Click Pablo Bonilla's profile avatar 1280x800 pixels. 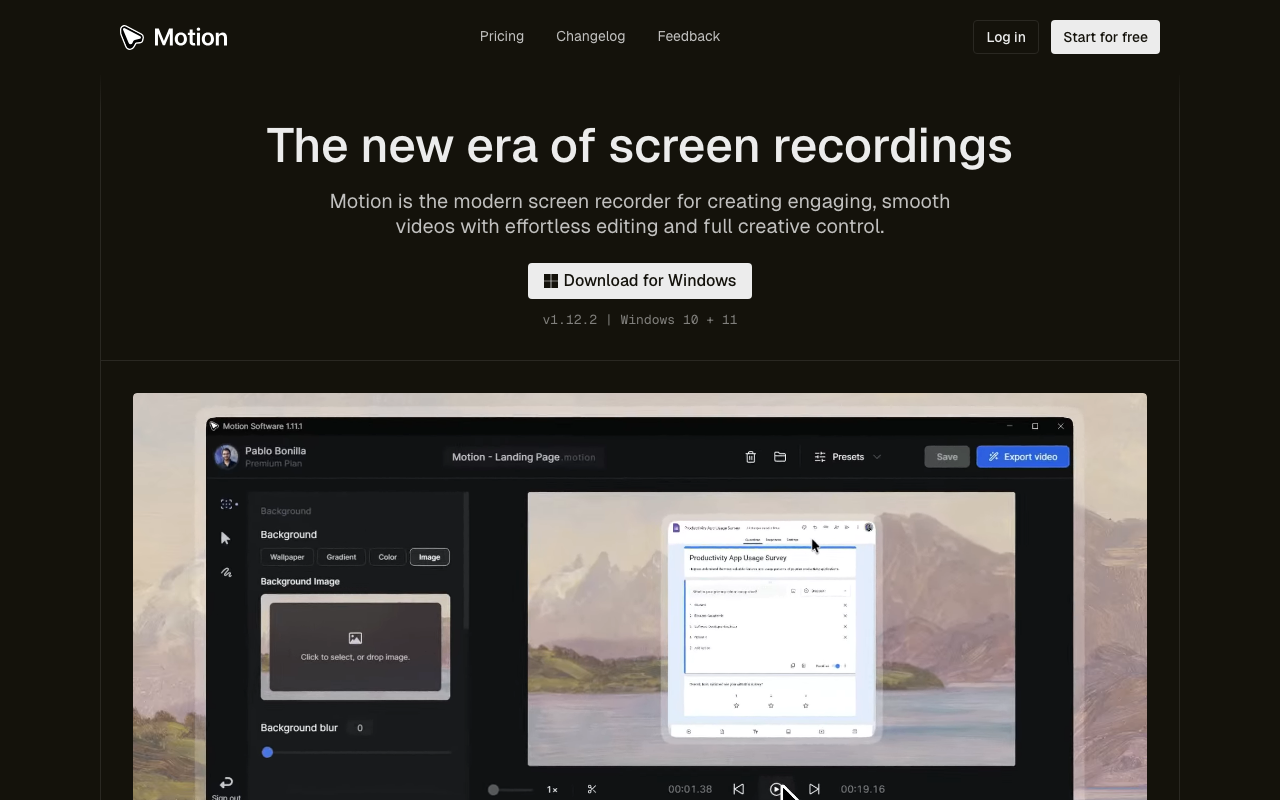(x=226, y=457)
